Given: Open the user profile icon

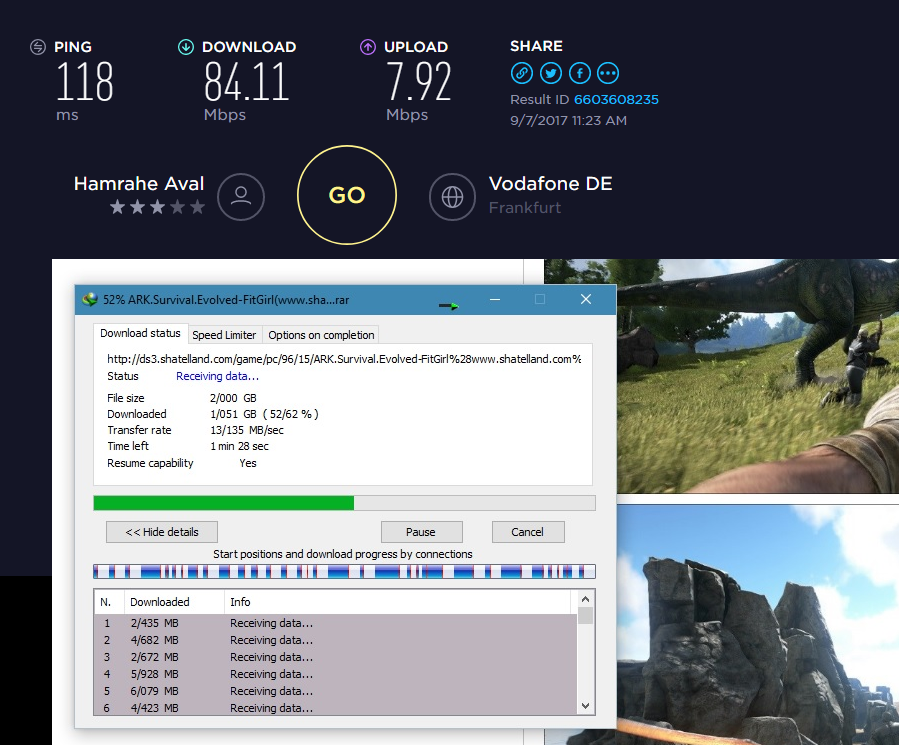Looking at the screenshot, I should [241, 197].
